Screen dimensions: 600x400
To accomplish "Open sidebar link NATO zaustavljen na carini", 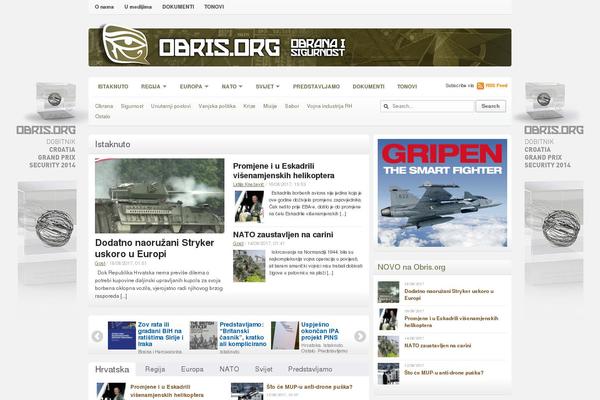I will [x=438, y=346].
